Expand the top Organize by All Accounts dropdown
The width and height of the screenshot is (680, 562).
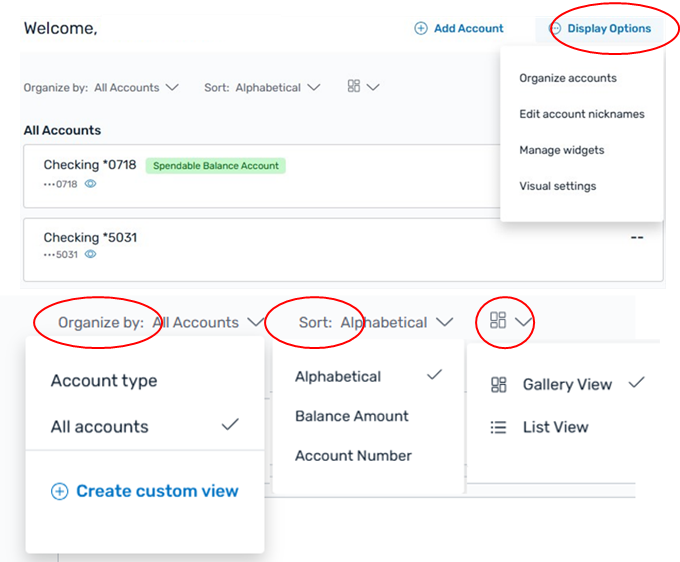[x=101, y=88]
